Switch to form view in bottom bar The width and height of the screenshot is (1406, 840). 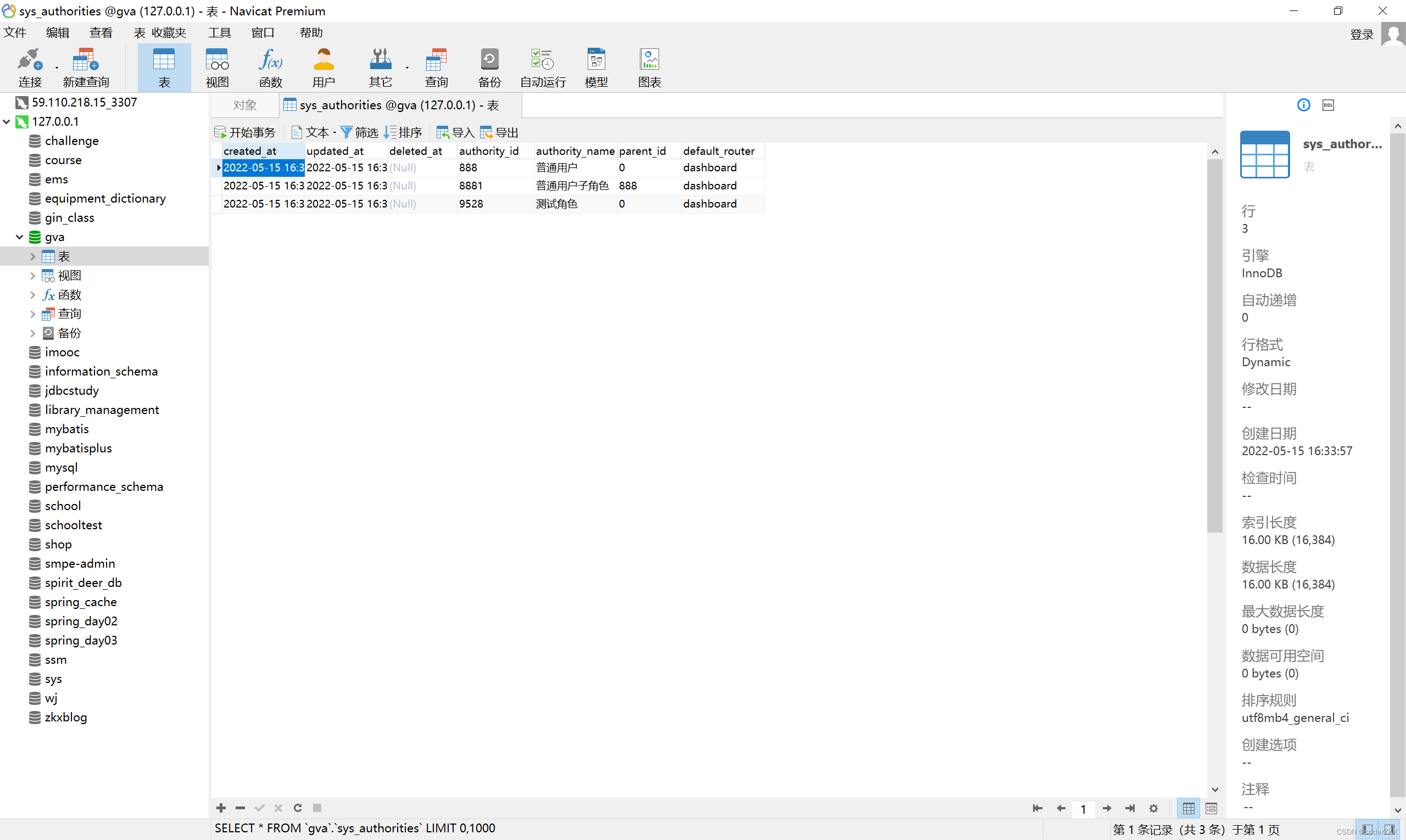pos(1211,808)
